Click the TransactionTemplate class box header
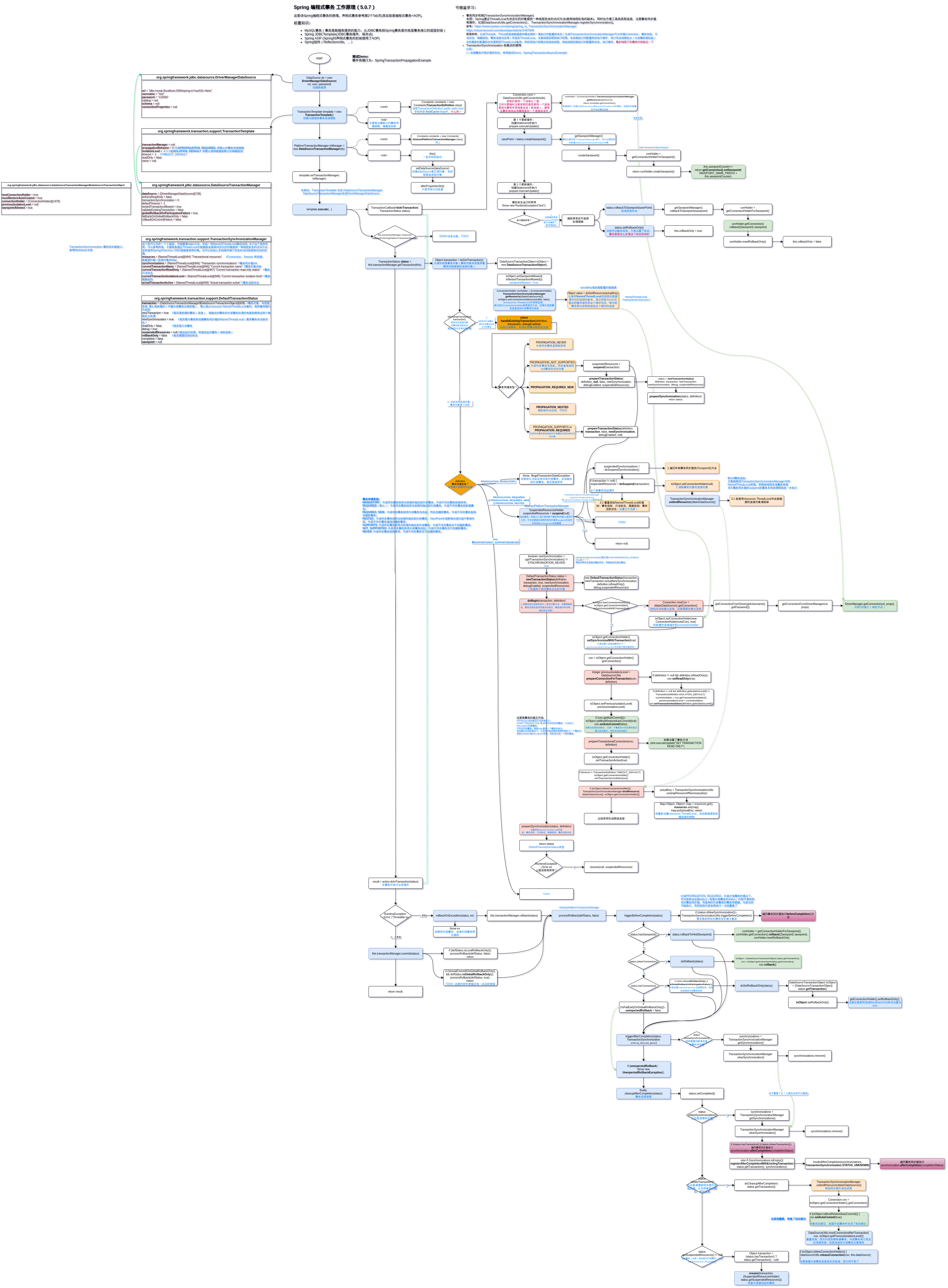The width and height of the screenshot is (948, 1288). click(206, 132)
